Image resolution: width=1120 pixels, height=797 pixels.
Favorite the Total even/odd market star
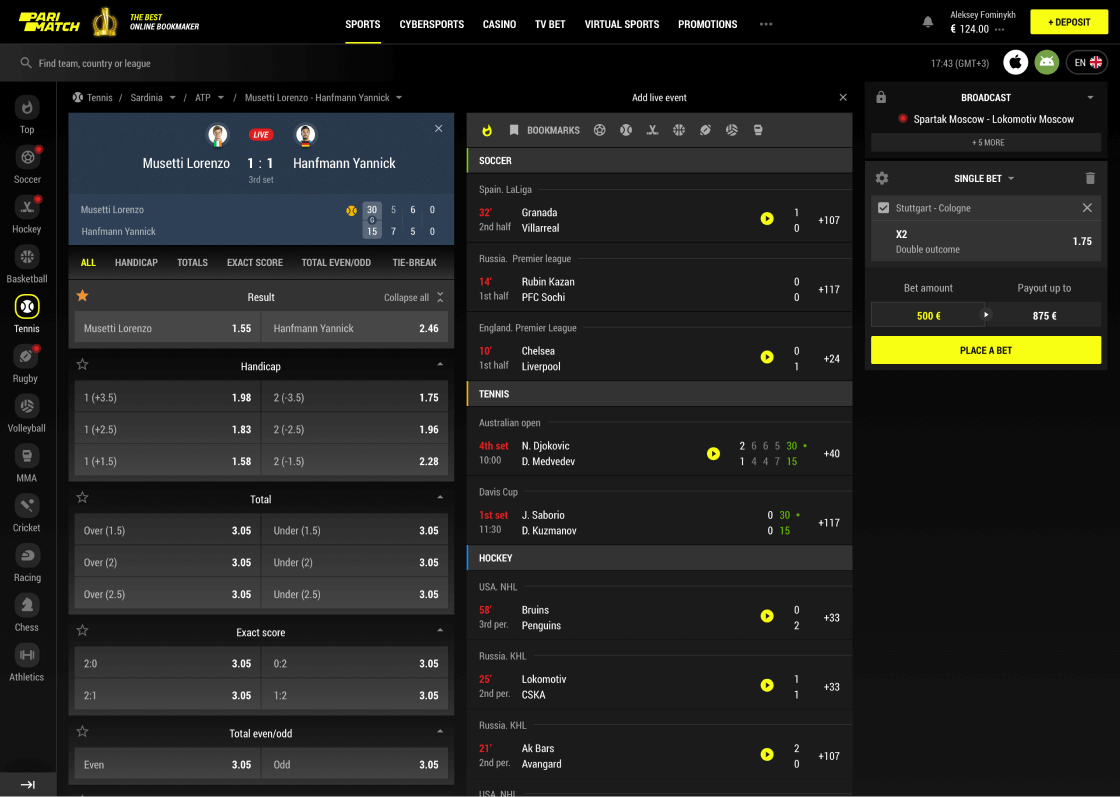(83, 731)
